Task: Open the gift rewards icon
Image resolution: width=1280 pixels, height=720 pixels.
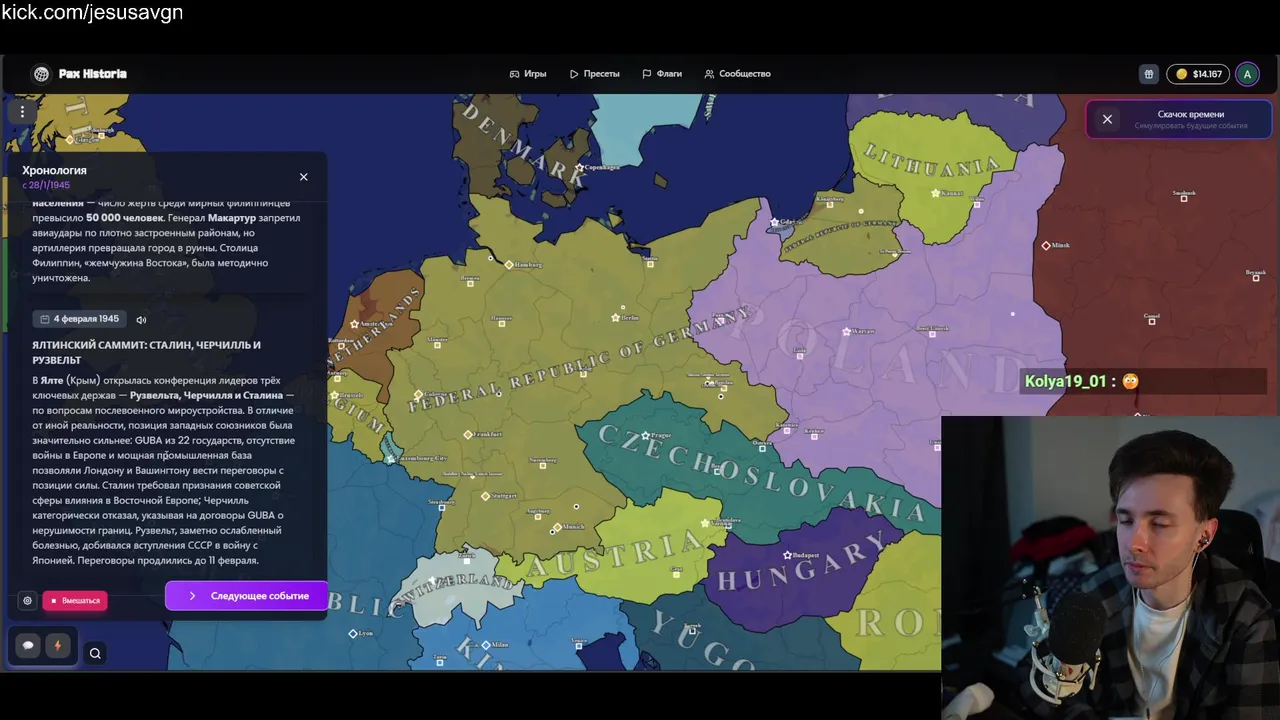Action: 1149,74
